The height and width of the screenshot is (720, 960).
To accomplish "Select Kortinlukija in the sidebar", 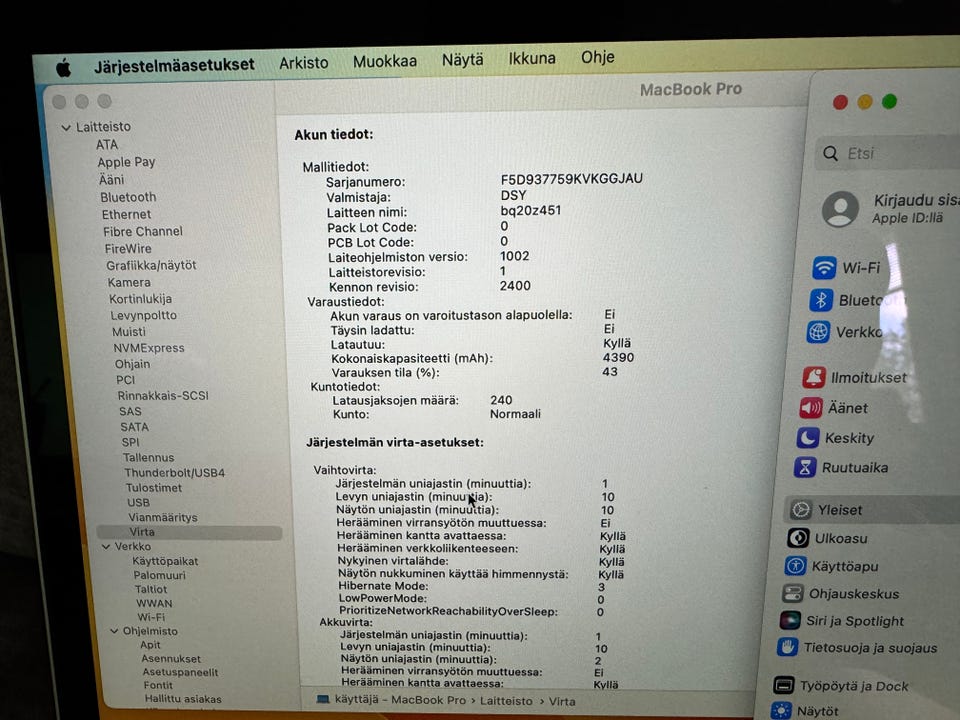I will [140, 299].
